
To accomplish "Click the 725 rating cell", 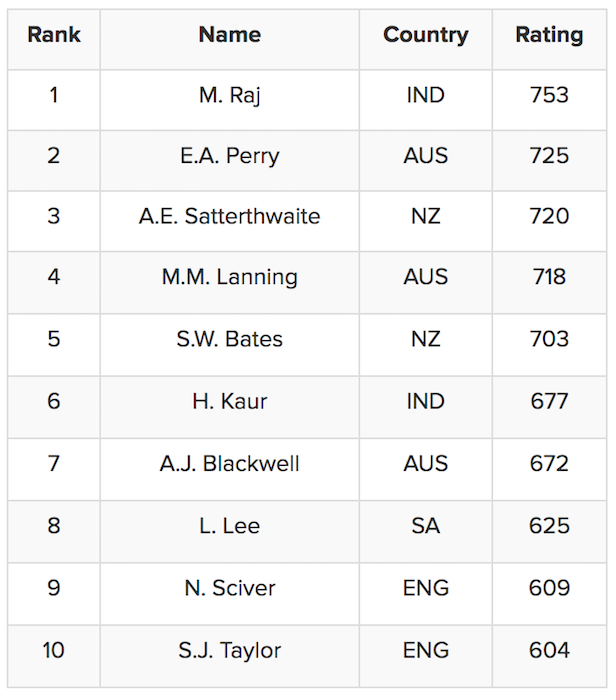I will coord(549,156).
